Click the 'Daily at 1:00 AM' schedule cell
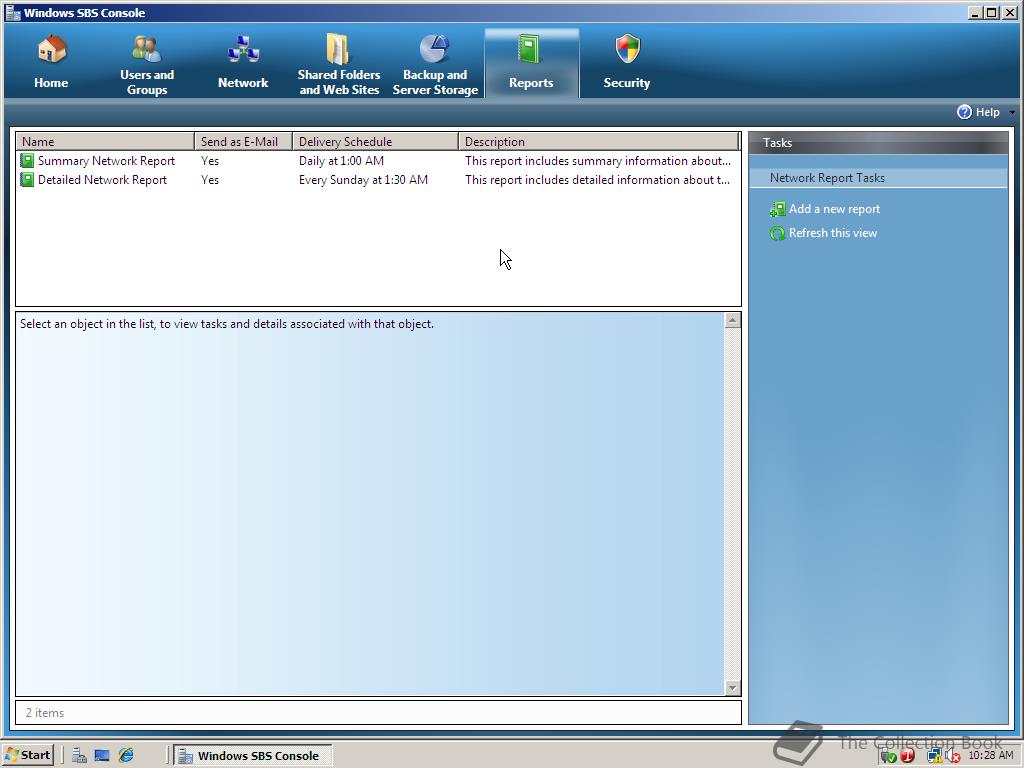 coord(341,161)
